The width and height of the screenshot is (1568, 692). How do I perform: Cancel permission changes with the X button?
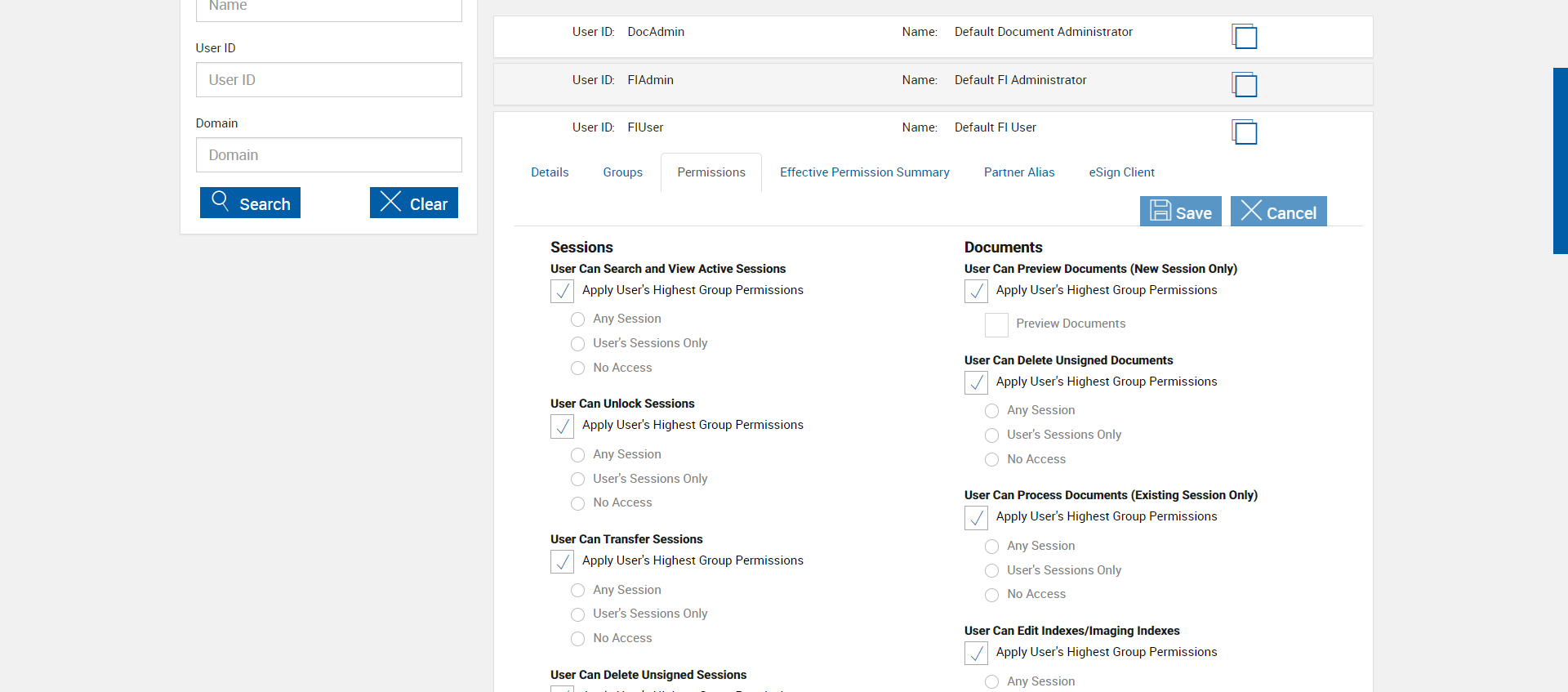(x=1278, y=212)
